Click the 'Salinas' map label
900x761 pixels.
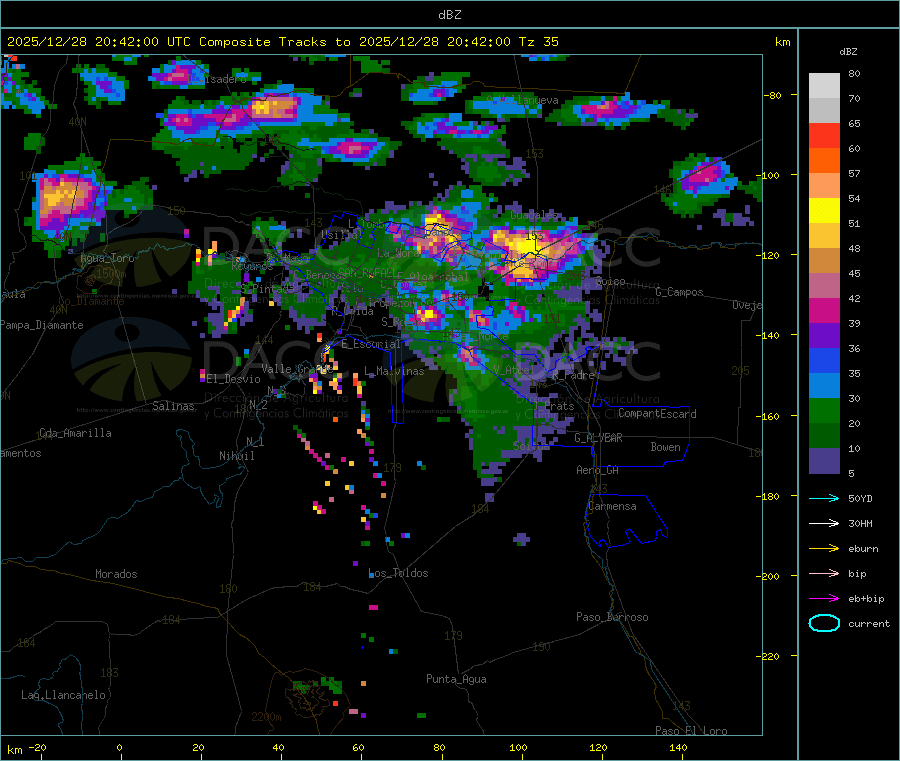(x=173, y=406)
